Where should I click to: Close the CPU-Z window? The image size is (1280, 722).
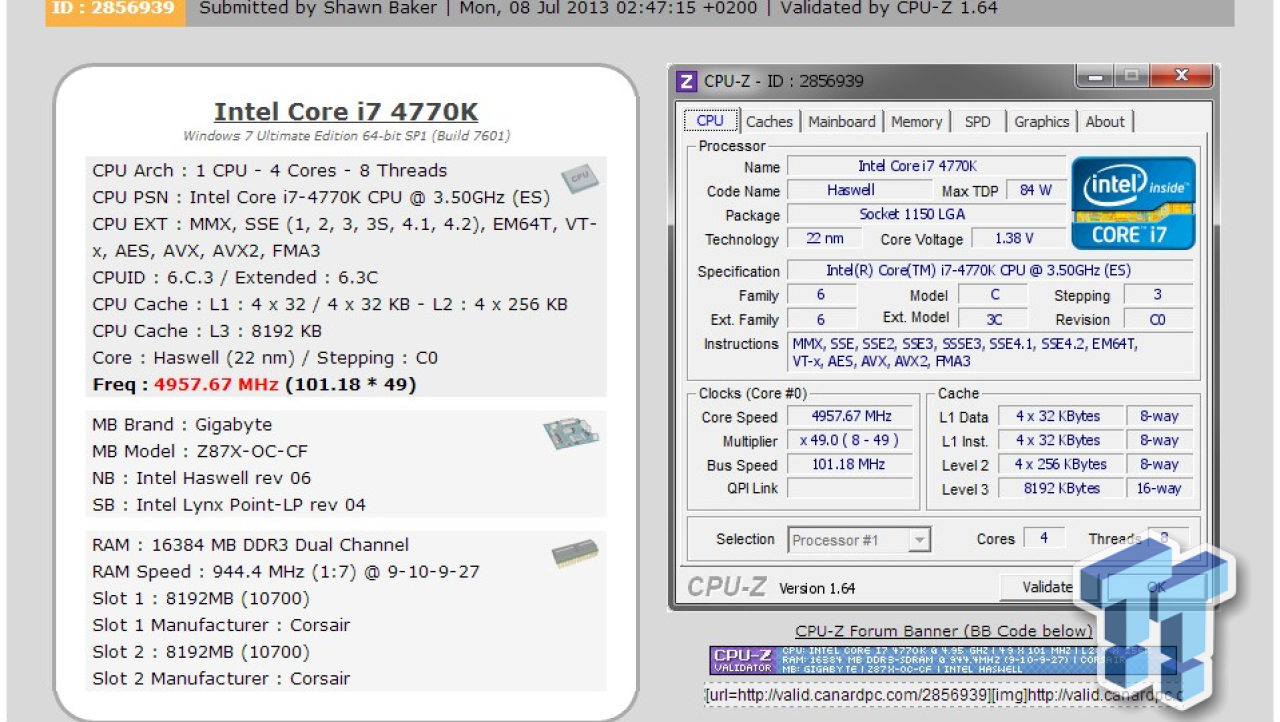tap(1180, 75)
